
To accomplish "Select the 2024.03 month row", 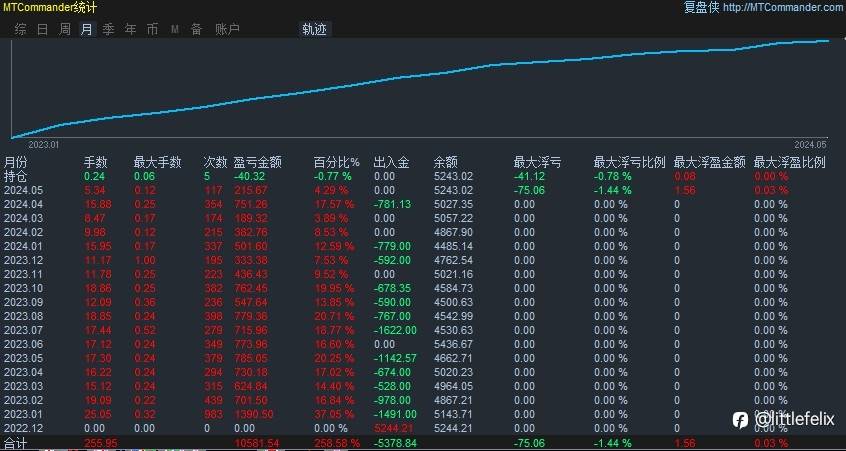I will pos(423,218).
